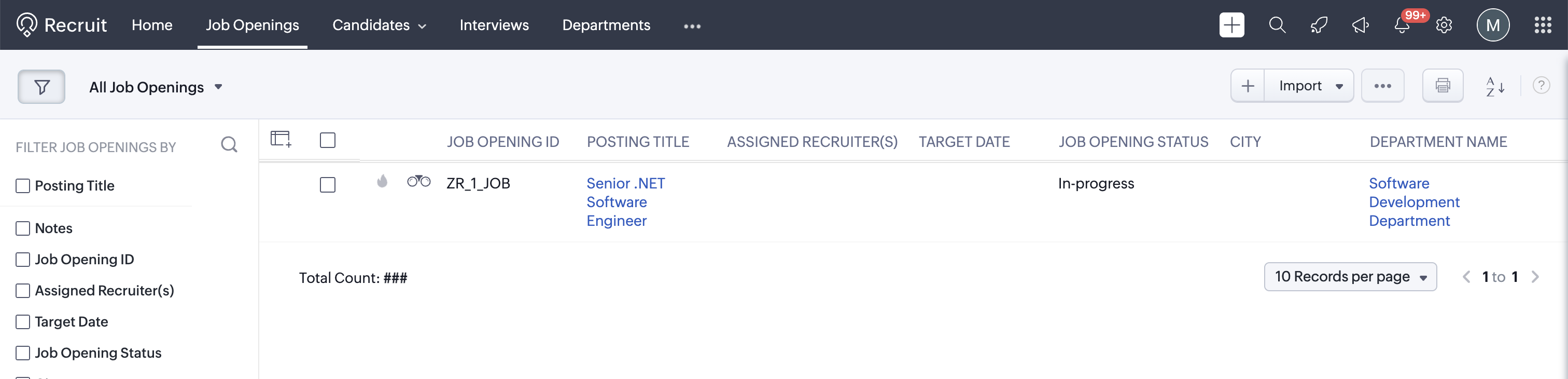Click the print icon

(x=1443, y=86)
